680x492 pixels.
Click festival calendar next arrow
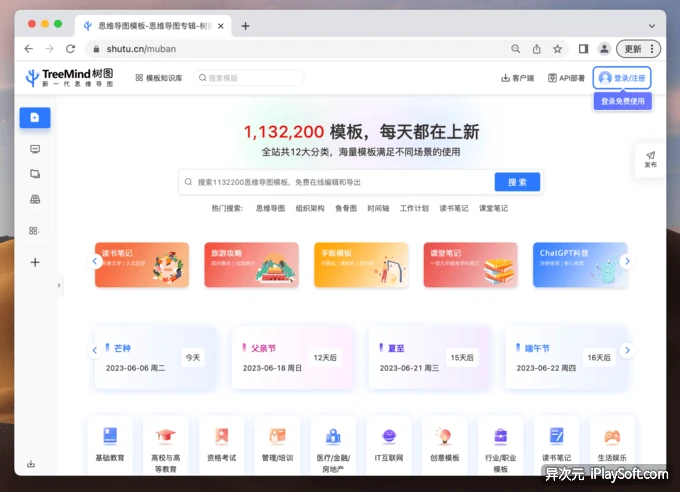tap(627, 351)
